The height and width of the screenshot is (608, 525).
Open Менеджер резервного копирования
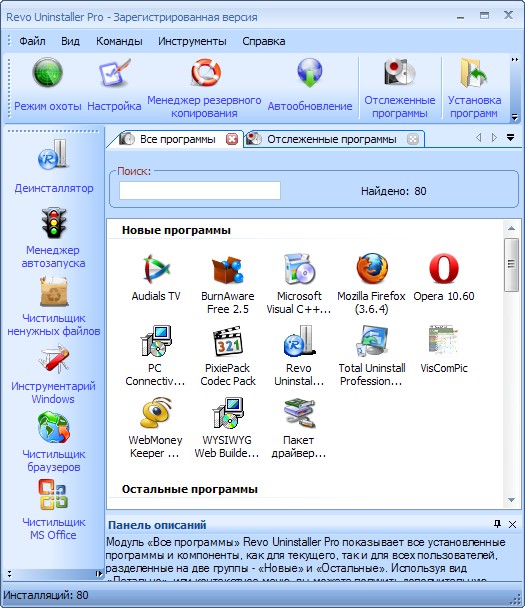pos(204,88)
